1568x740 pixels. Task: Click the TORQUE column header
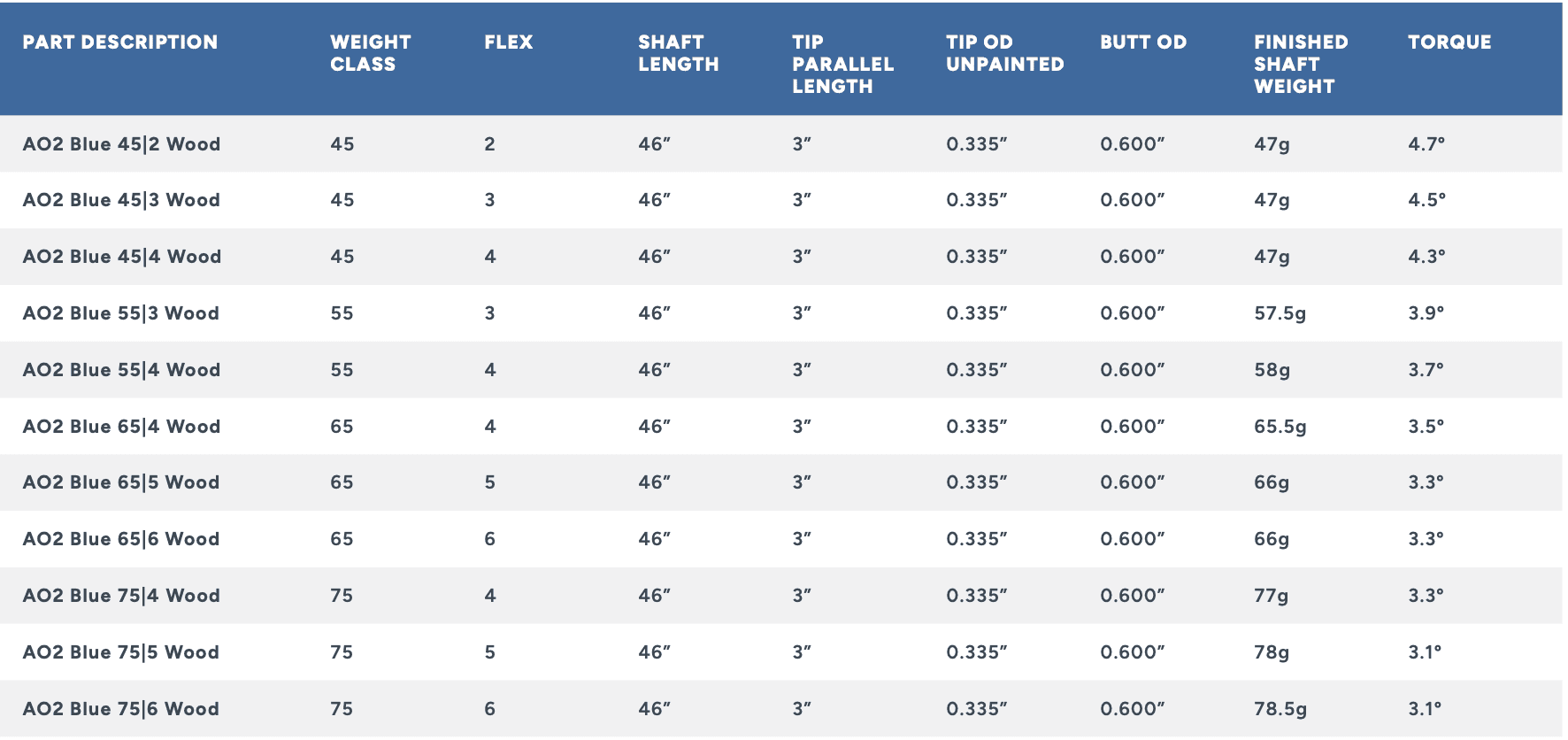point(1449,42)
